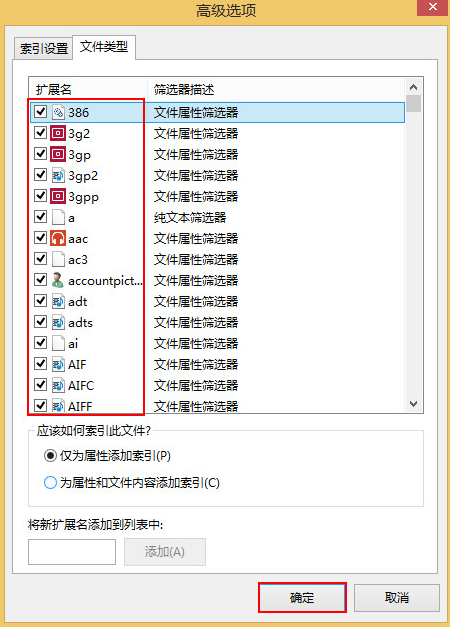
Task: Uncheck the adt extension checkbox
Action: coord(40,301)
